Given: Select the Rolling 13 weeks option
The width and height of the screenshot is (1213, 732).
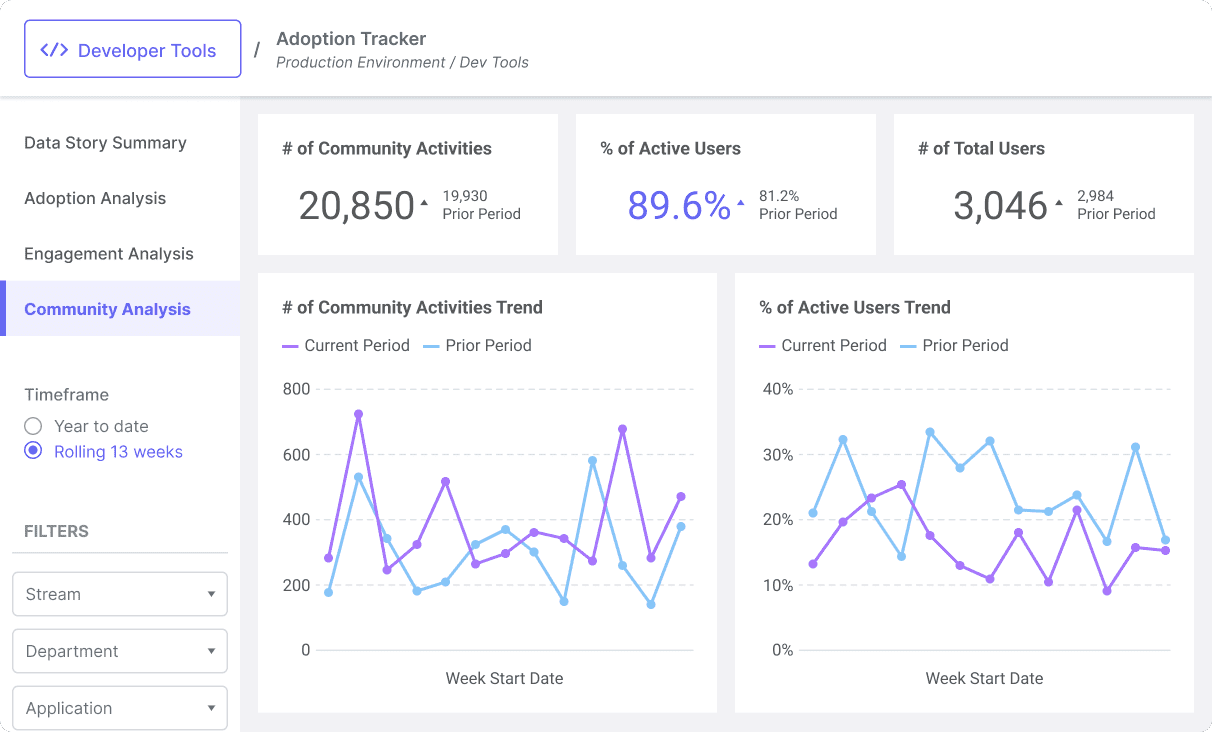Looking at the screenshot, I should [32, 452].
